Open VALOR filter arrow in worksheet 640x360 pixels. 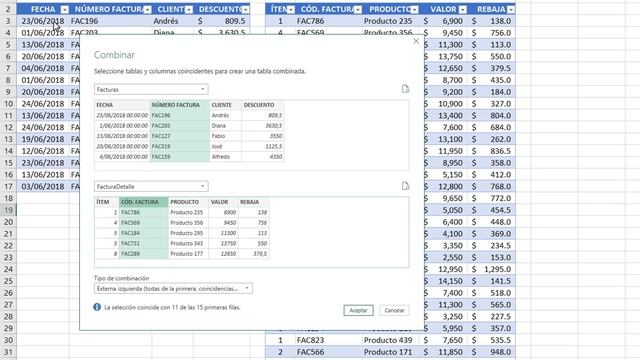[462, 9]
